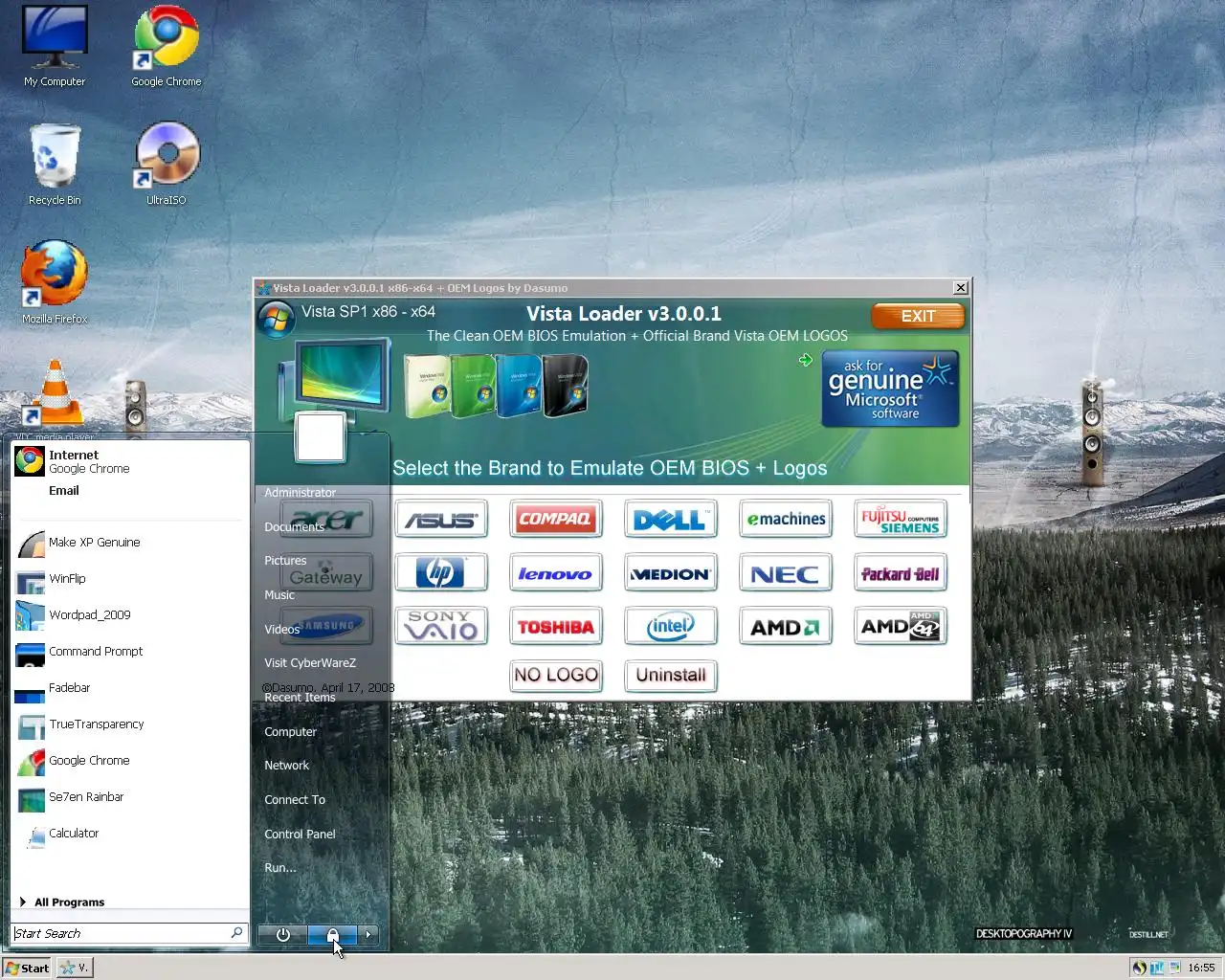The height and width of the screenshot is (980, 1225).
Task: Choose the AMD brand logo
Action: [785, 627]
